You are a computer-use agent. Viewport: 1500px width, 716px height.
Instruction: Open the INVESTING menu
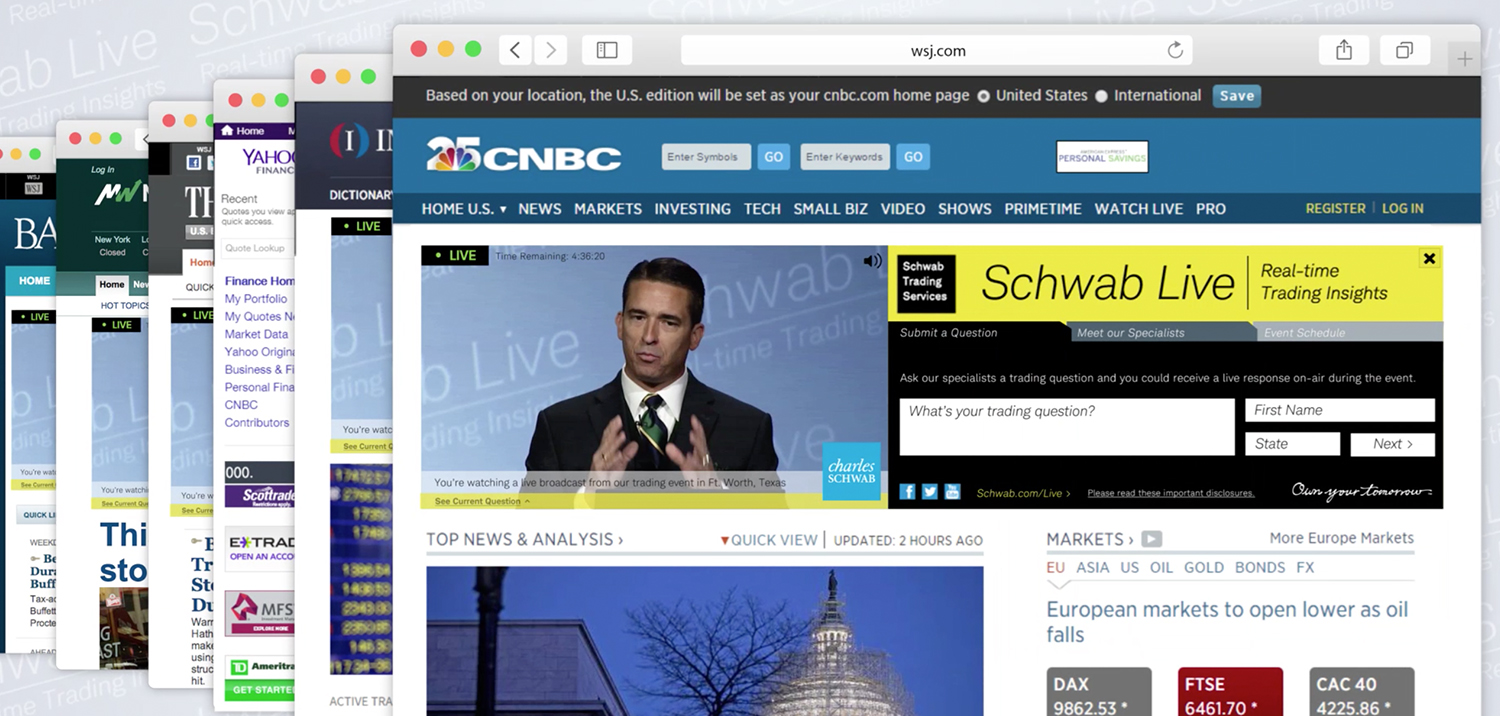point(693,209)
